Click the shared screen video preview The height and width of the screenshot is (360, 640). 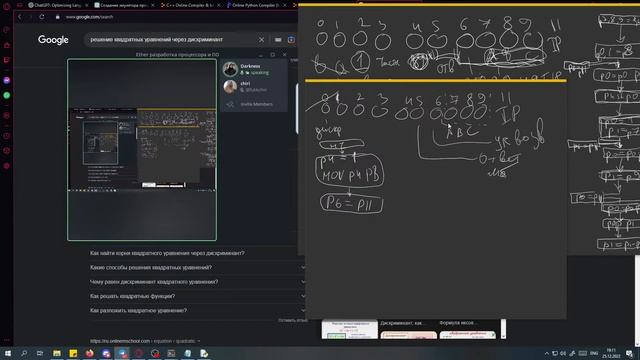142,149
